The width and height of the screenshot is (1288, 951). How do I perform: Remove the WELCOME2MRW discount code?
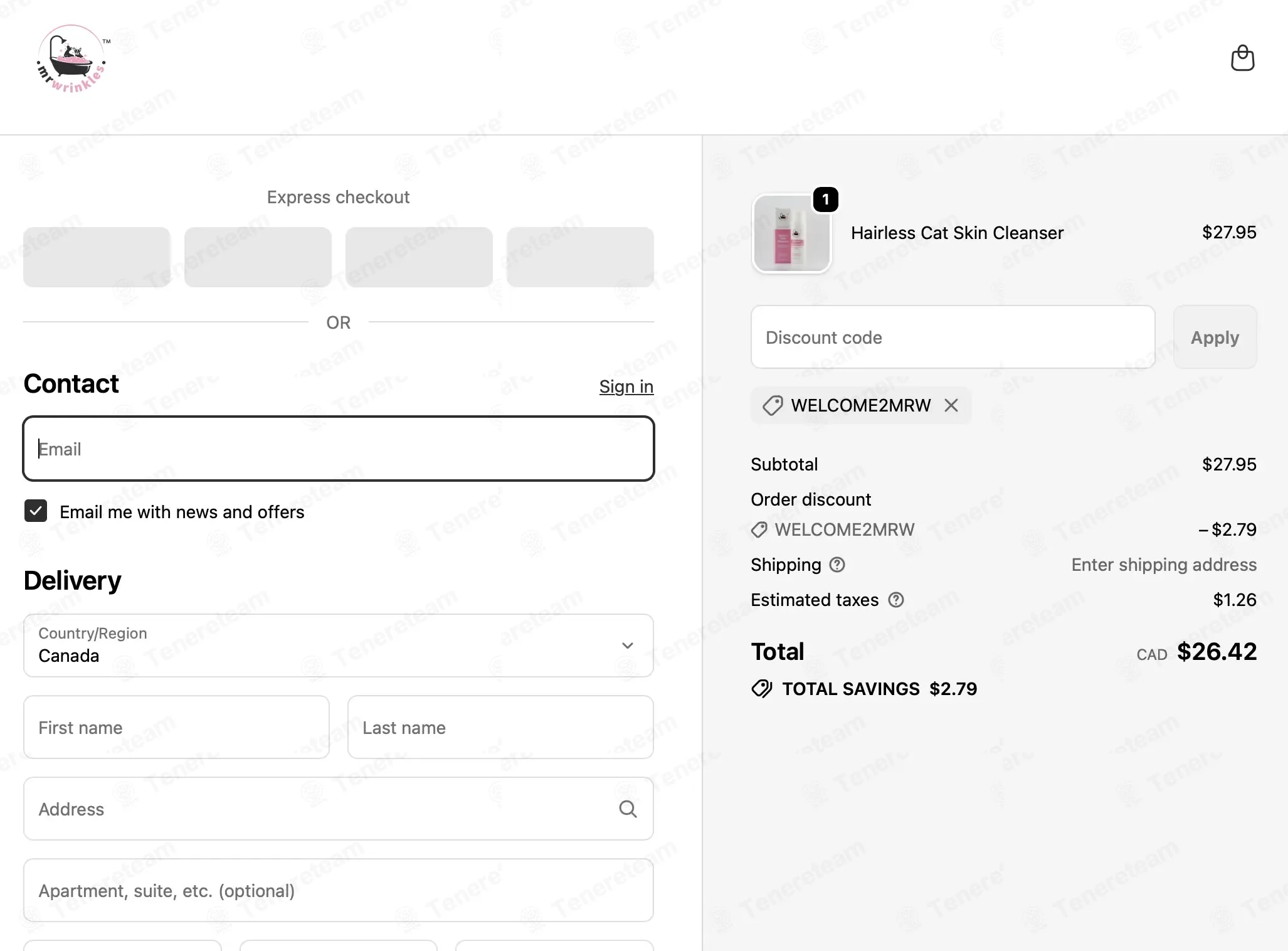click(951, 405)
